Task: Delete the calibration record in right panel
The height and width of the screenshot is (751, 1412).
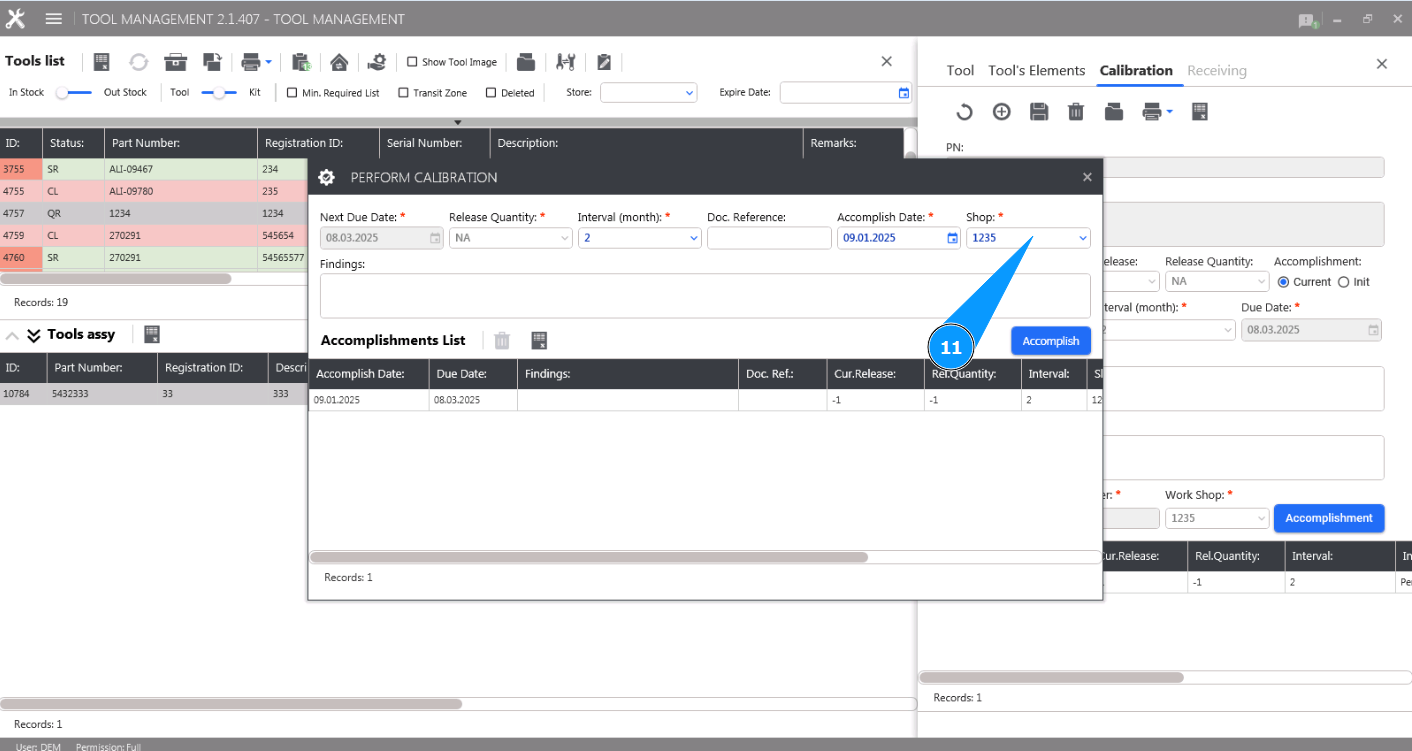Action: (x=1076, y=112)
